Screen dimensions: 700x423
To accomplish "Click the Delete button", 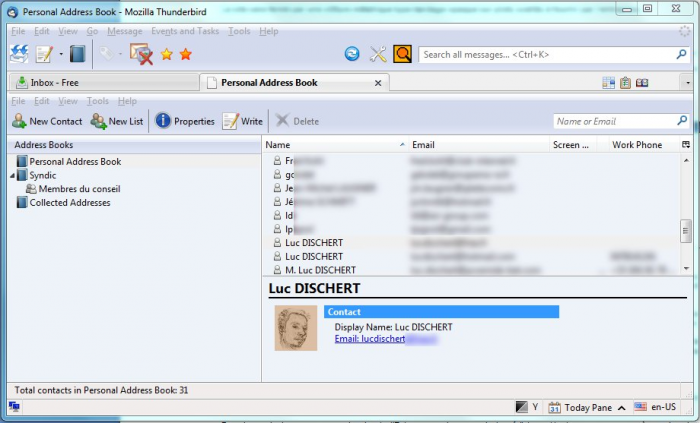I will [x=297, y=121].
